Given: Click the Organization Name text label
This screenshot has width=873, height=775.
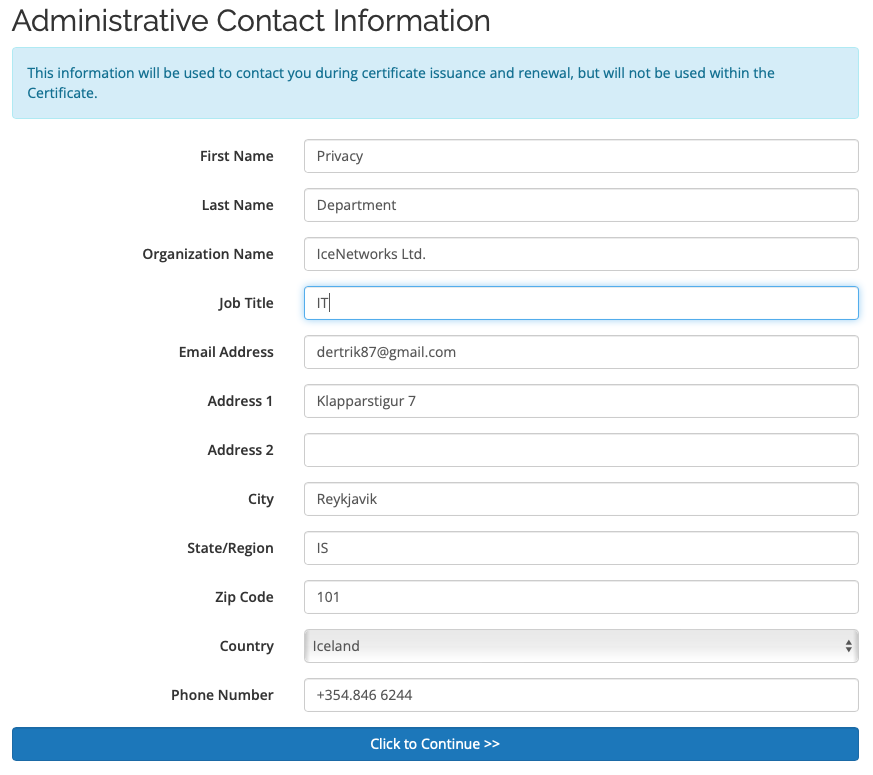Looking at the screenshot, I should click(208, 254).
